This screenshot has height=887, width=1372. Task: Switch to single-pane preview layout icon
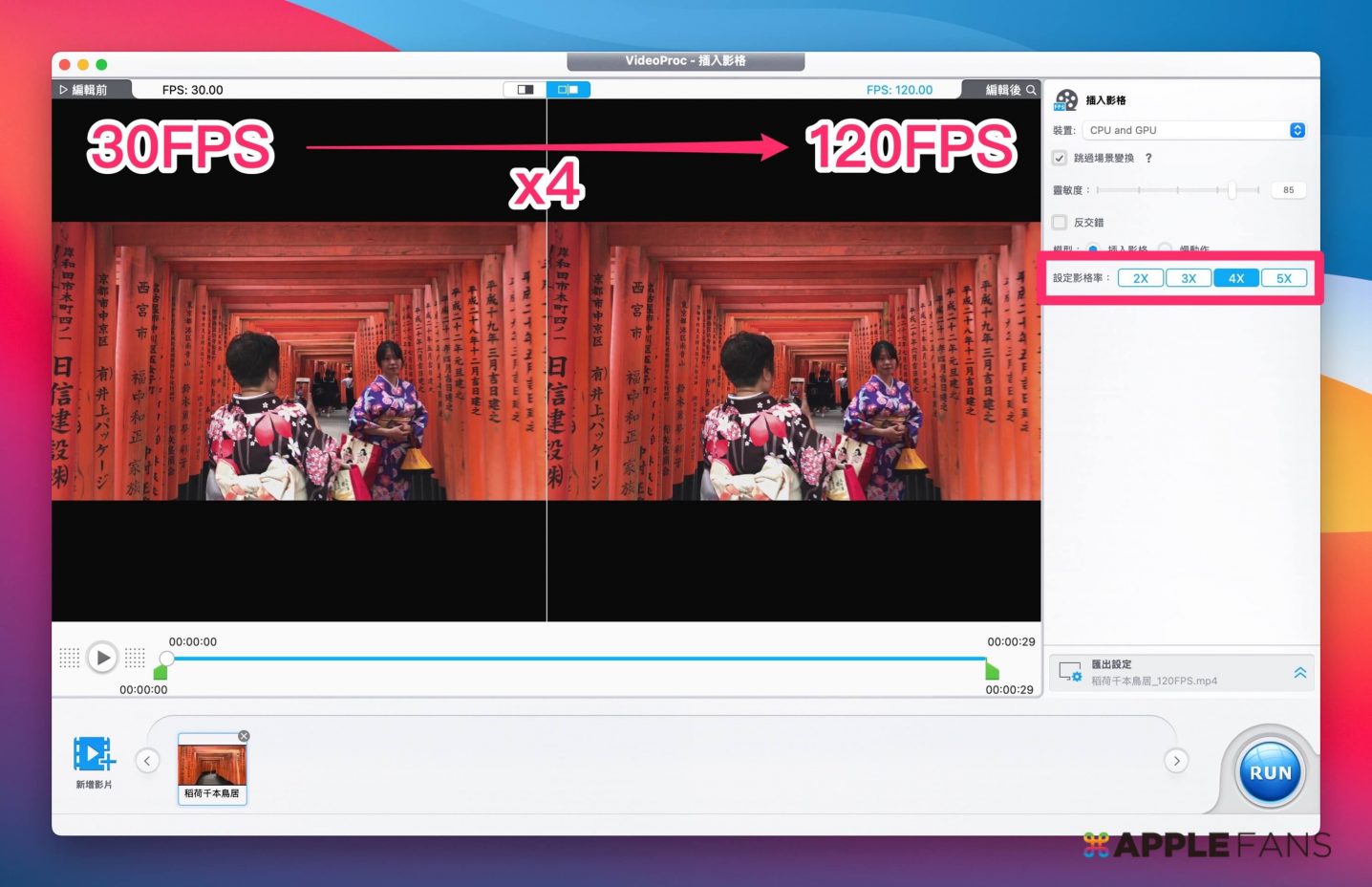525,90
